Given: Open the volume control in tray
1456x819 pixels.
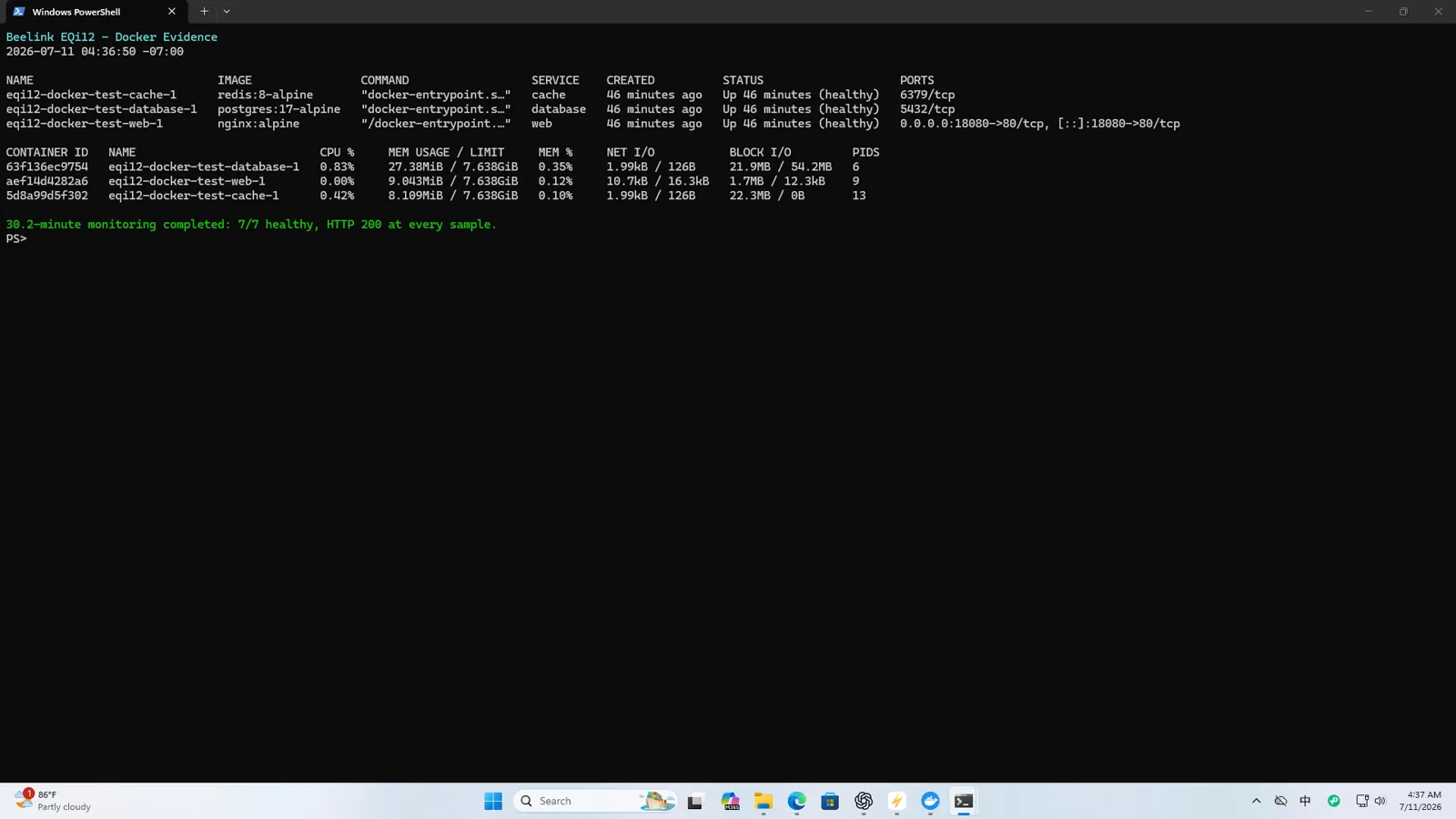Looking at the screenshot, I should pos(1380,801).
